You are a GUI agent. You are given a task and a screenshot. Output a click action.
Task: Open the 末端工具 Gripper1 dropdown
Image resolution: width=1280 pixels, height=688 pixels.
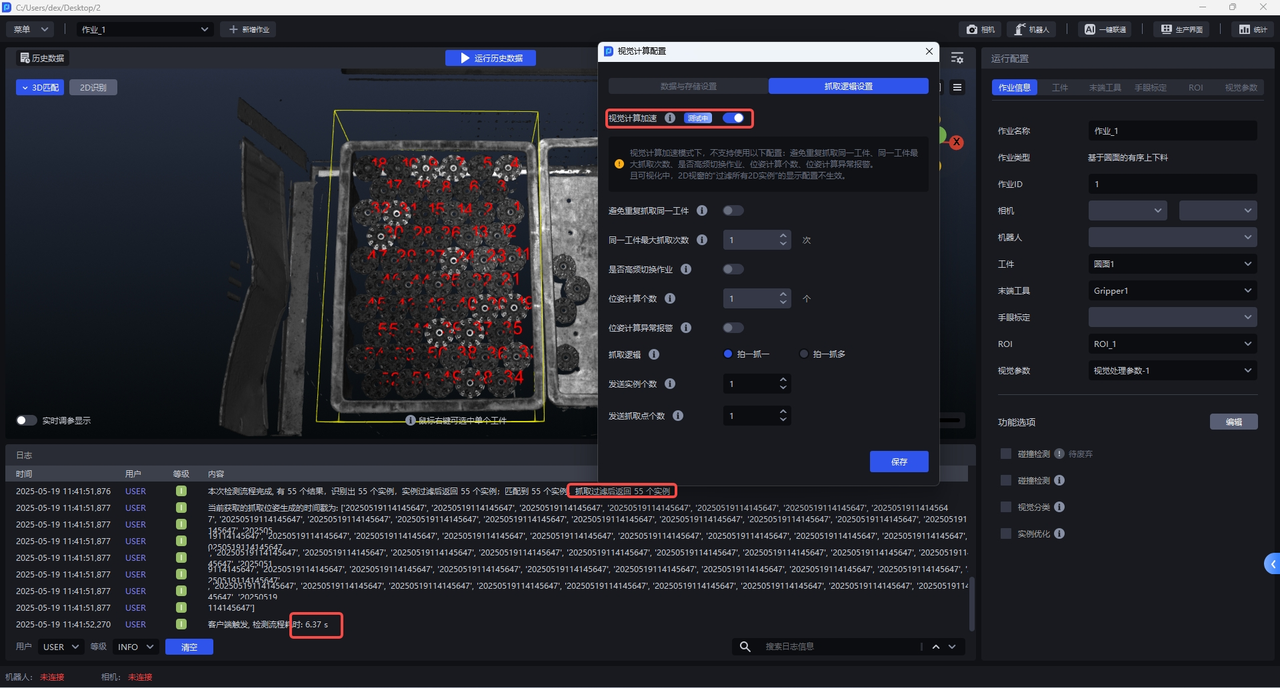(1172, 291)
